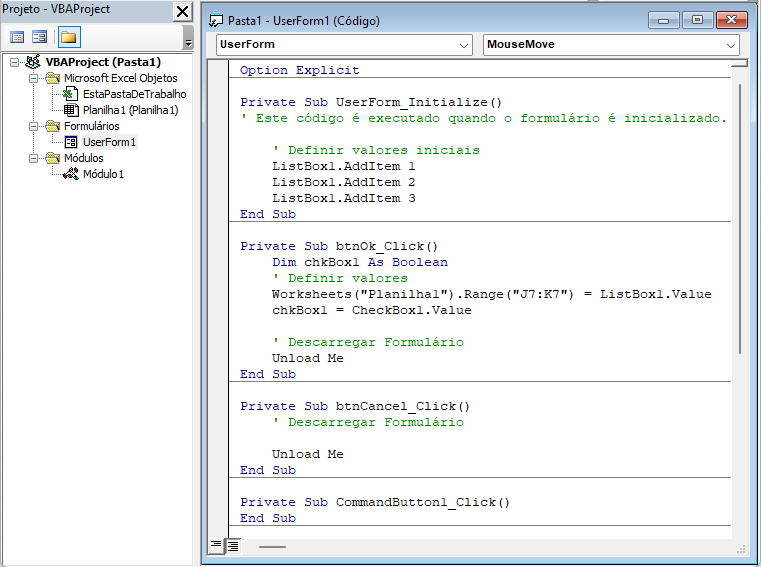Collapse the Formulários folder node
The width and height of the screenshot is (761, 567).
(x=33, y=126)
